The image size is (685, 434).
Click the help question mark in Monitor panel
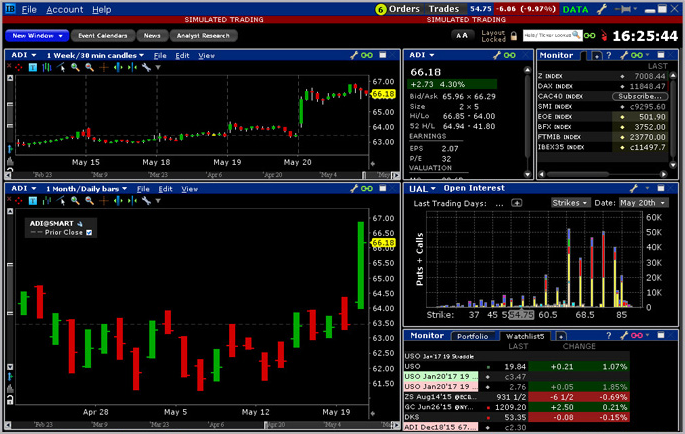click(x=608, y=55)
